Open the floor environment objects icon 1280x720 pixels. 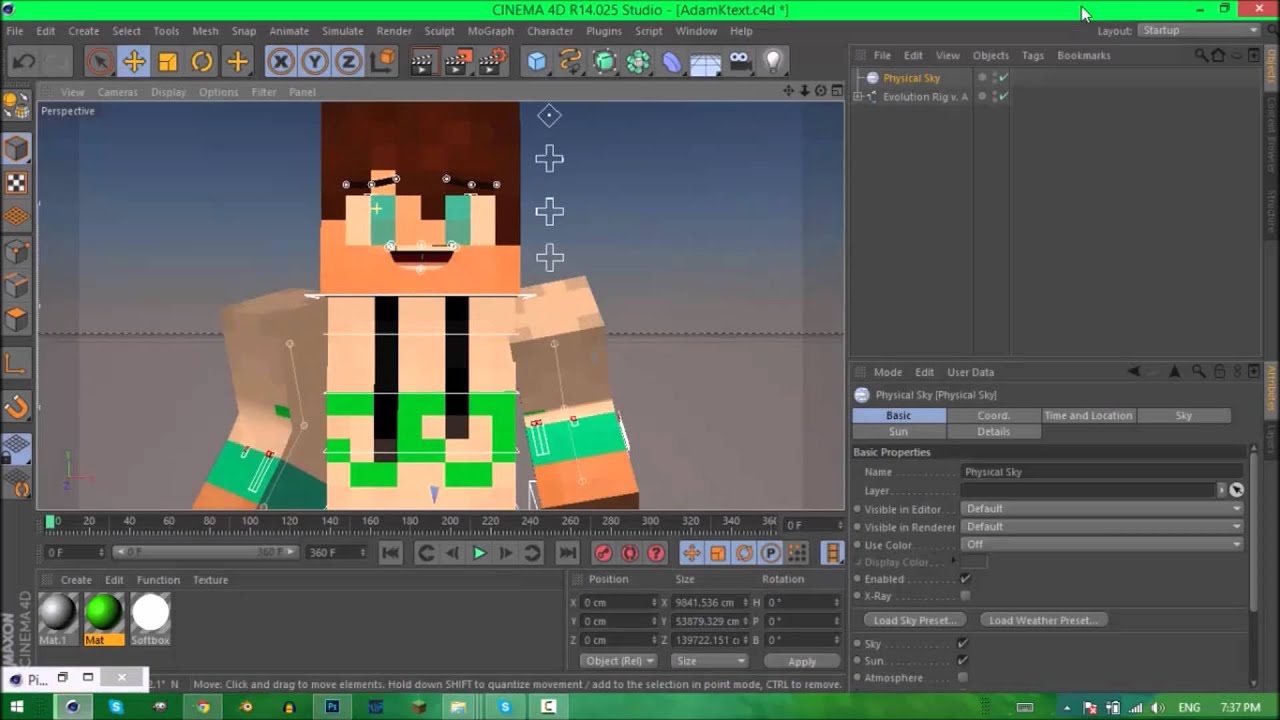tap(706, 62)
